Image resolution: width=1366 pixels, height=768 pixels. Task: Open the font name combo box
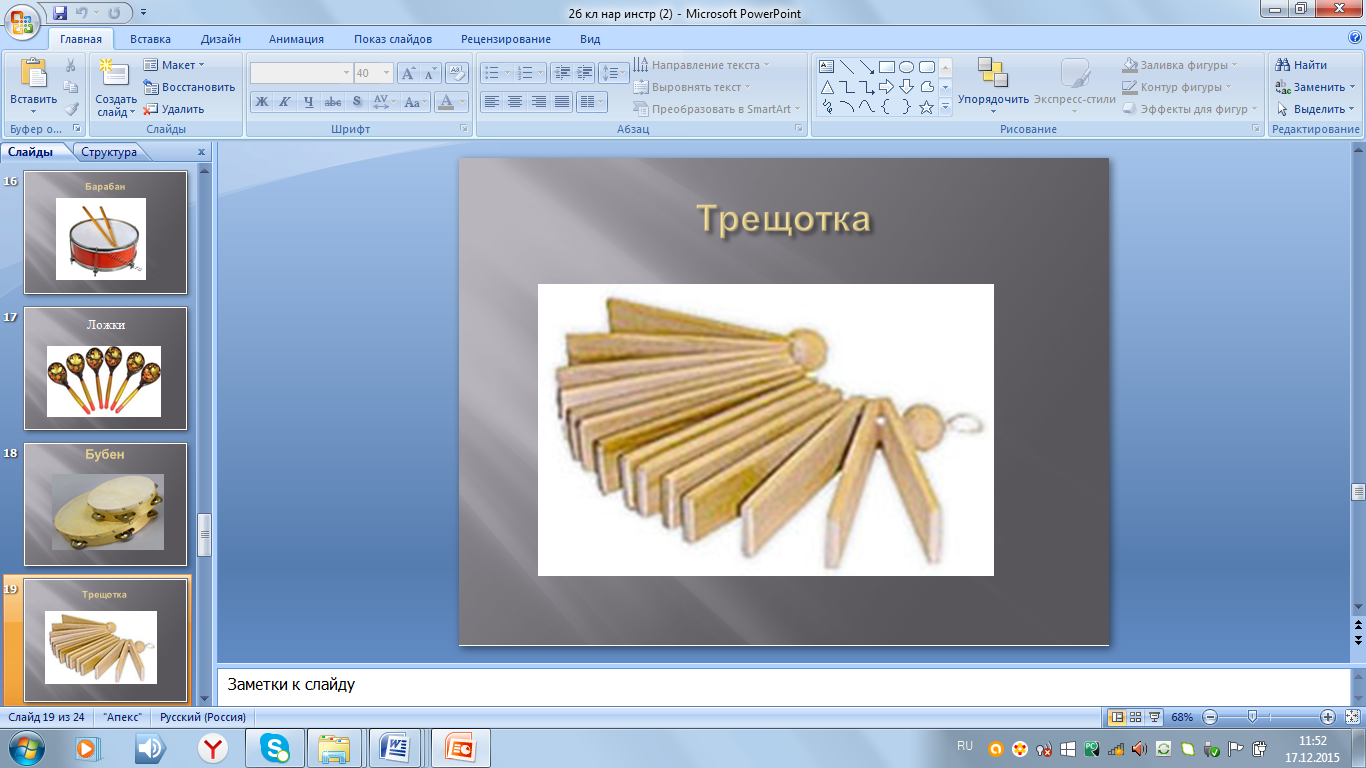pyautogui.click(x=301, y=73)
